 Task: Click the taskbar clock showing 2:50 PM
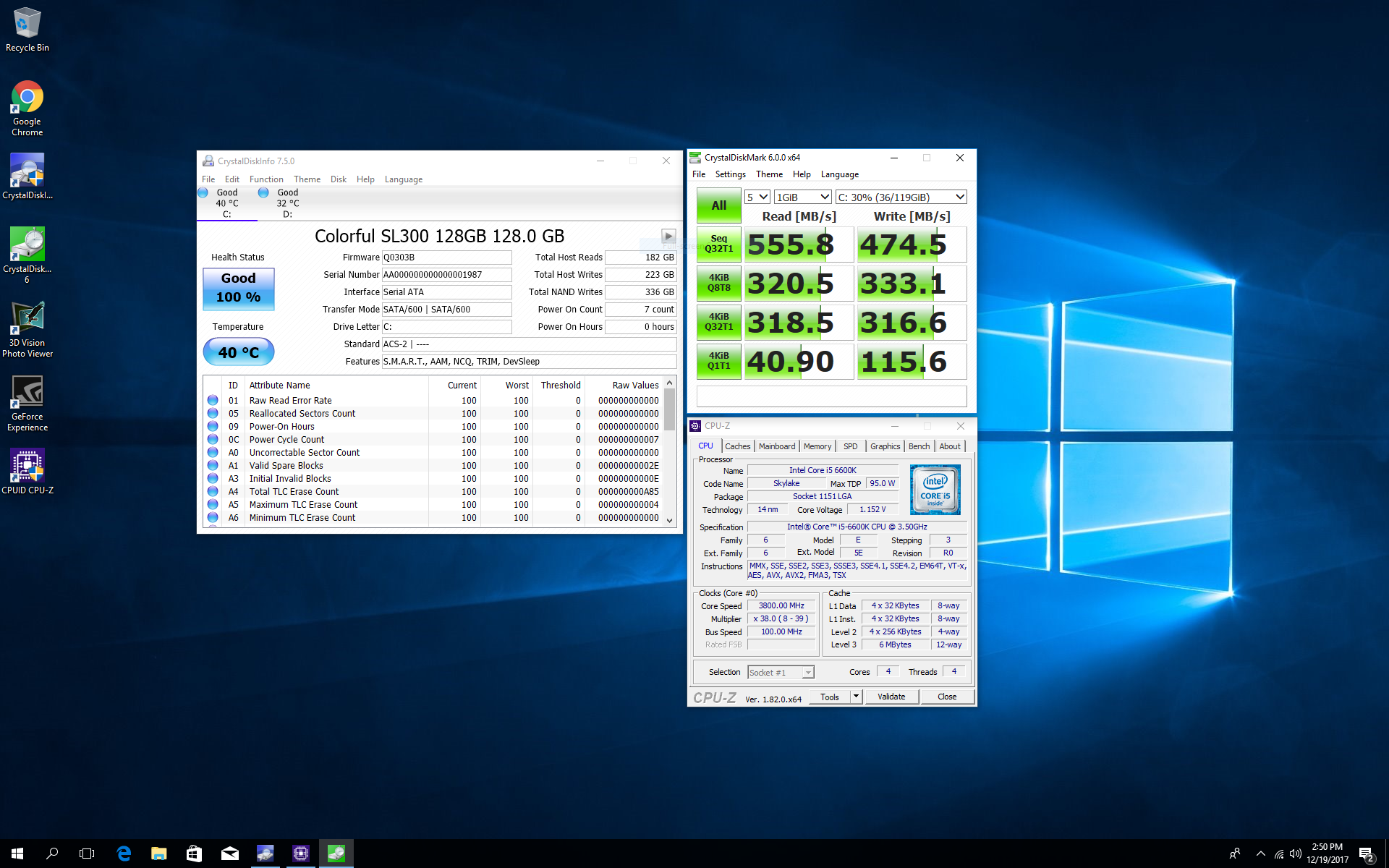(x=1328, y=854)
